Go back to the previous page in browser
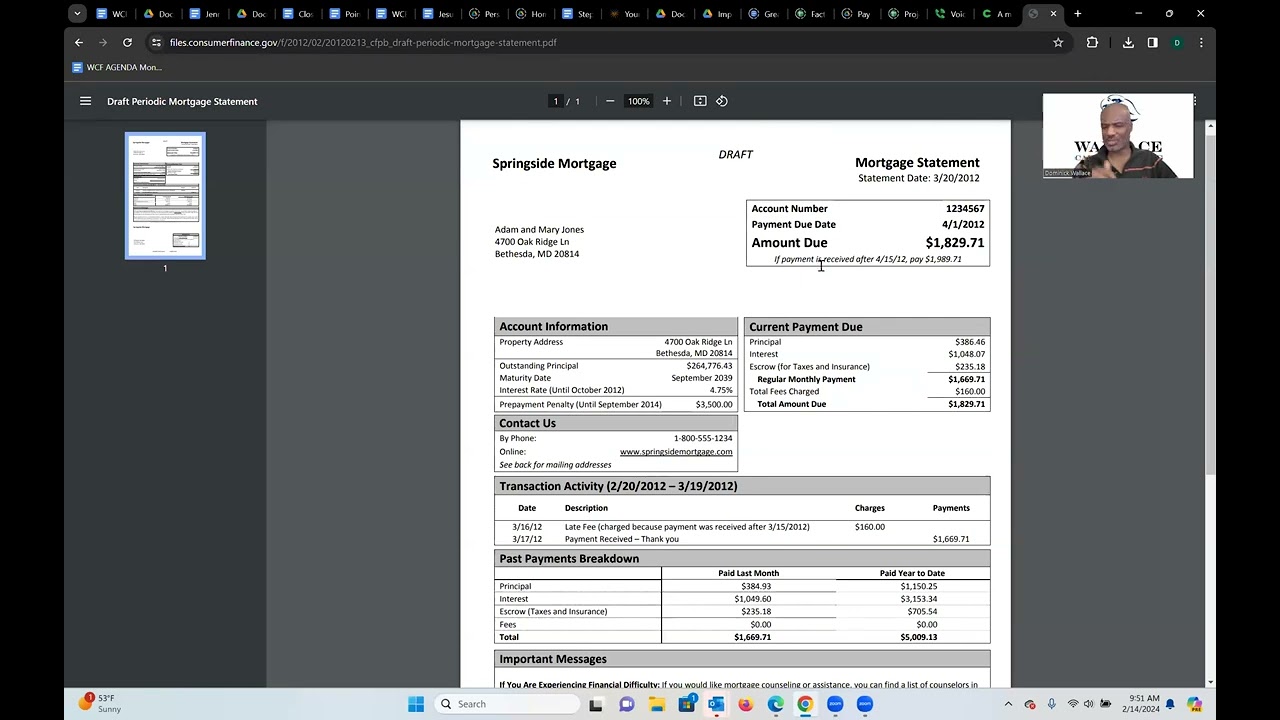Image resolution: width=1280 pixels, height=720 pixels. [79, 43]
